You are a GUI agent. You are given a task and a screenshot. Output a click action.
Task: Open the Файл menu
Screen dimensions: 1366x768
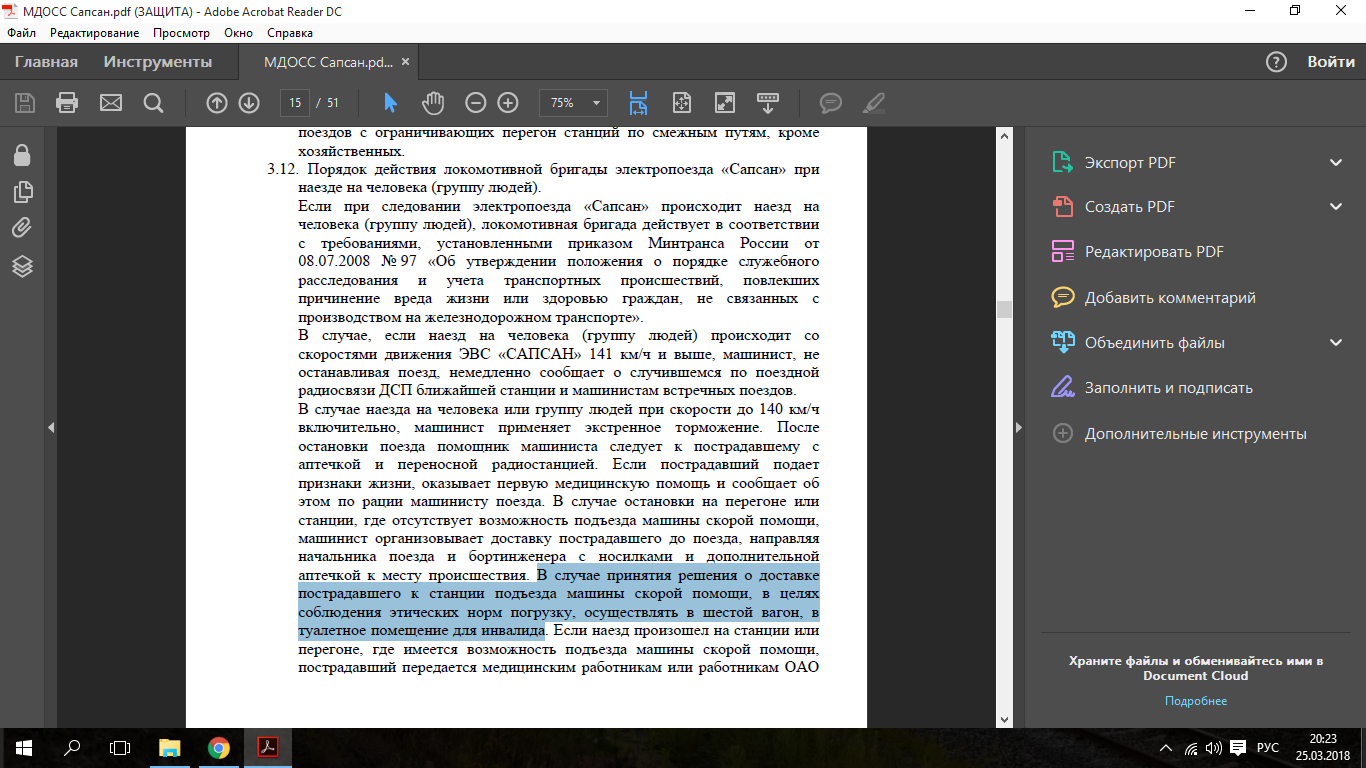(x=21, y=33)
